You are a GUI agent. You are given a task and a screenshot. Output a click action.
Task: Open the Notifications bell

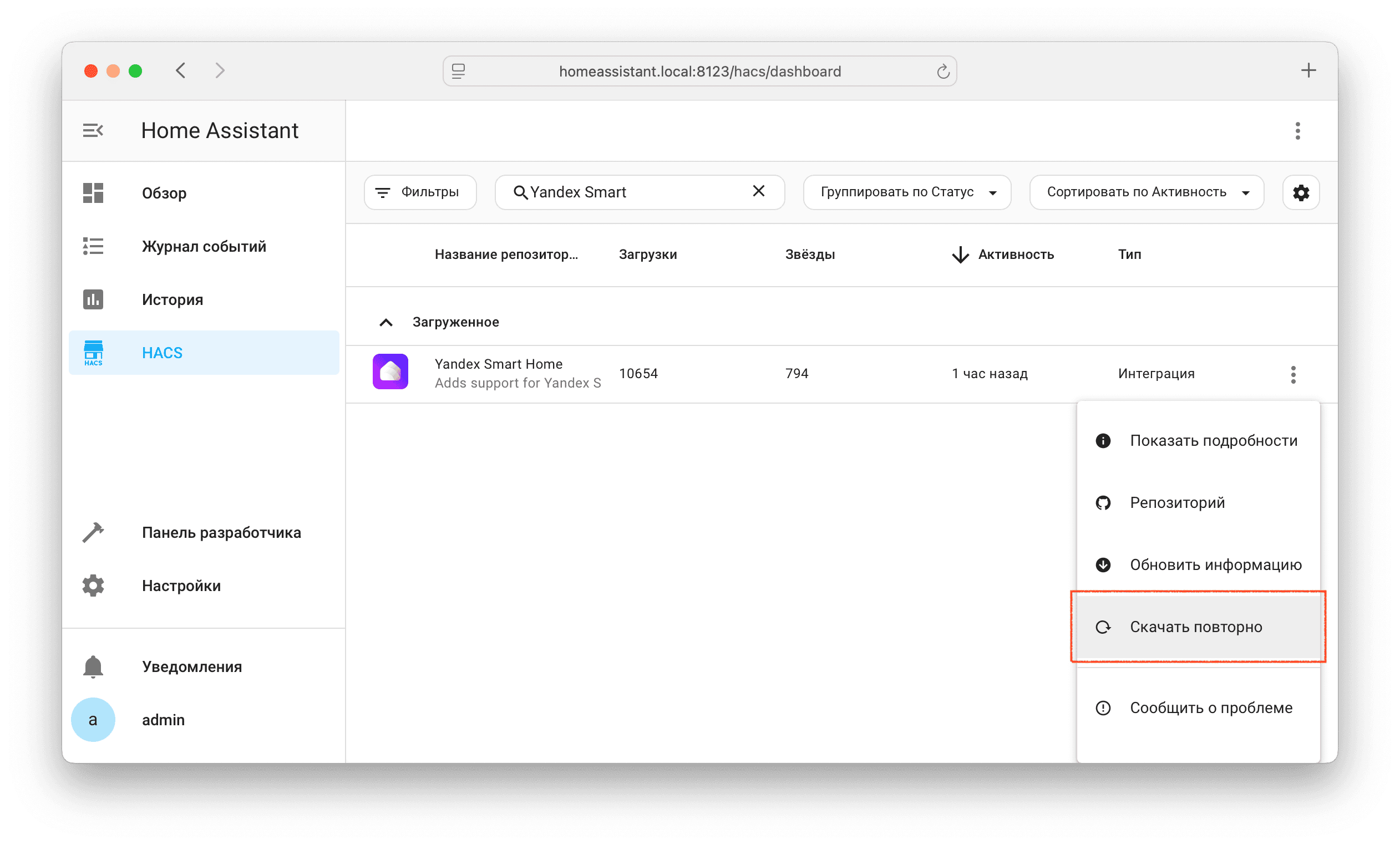pos(93,666)
